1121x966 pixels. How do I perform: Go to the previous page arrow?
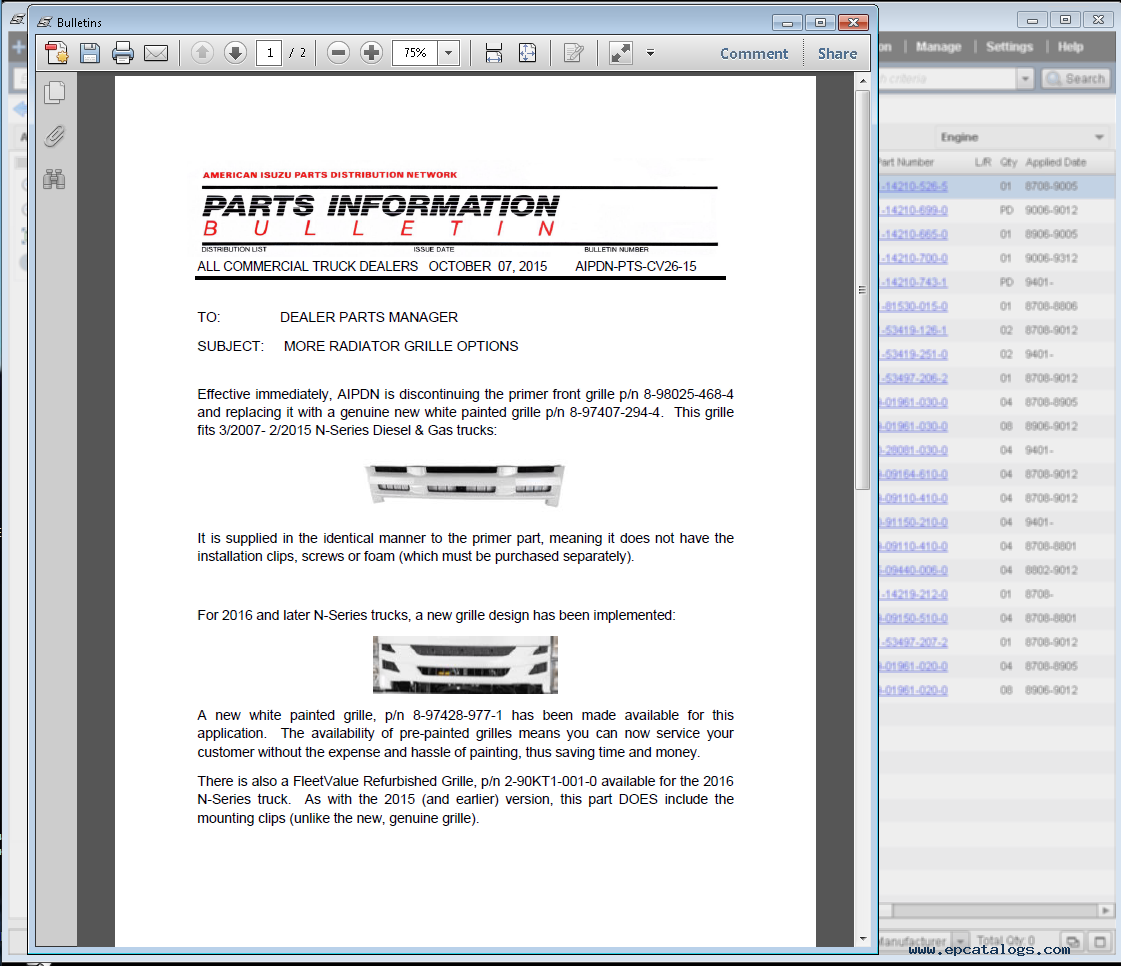202,52
